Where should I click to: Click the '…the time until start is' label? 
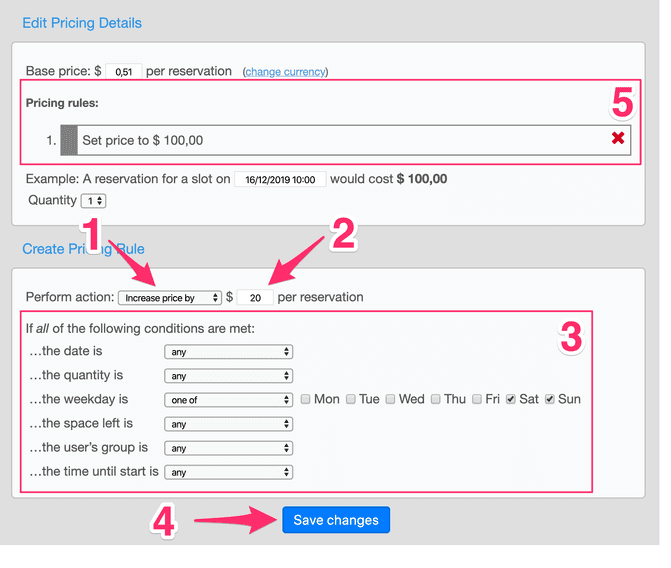coord(94,471)
